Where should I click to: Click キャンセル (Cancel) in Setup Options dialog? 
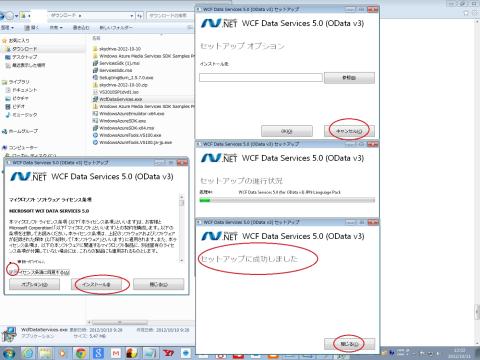point(349,131)
